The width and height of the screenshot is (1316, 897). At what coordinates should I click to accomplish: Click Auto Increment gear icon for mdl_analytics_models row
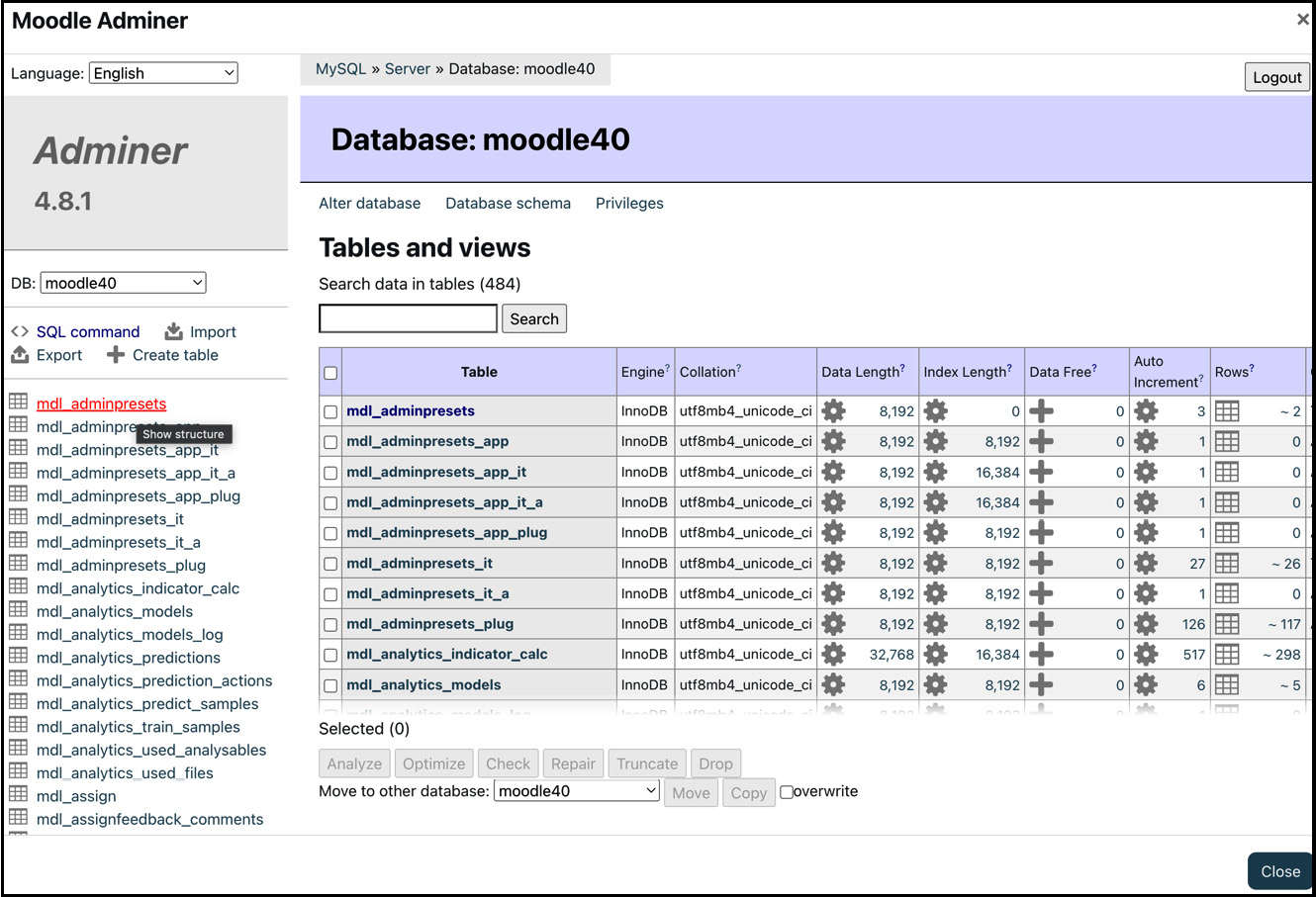tap(1146, 684)
